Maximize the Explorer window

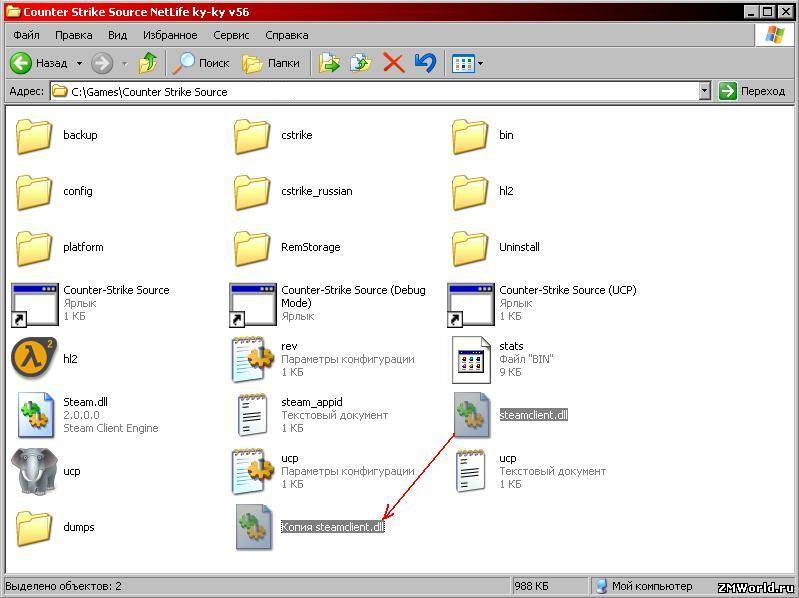[x=768, y=12]
